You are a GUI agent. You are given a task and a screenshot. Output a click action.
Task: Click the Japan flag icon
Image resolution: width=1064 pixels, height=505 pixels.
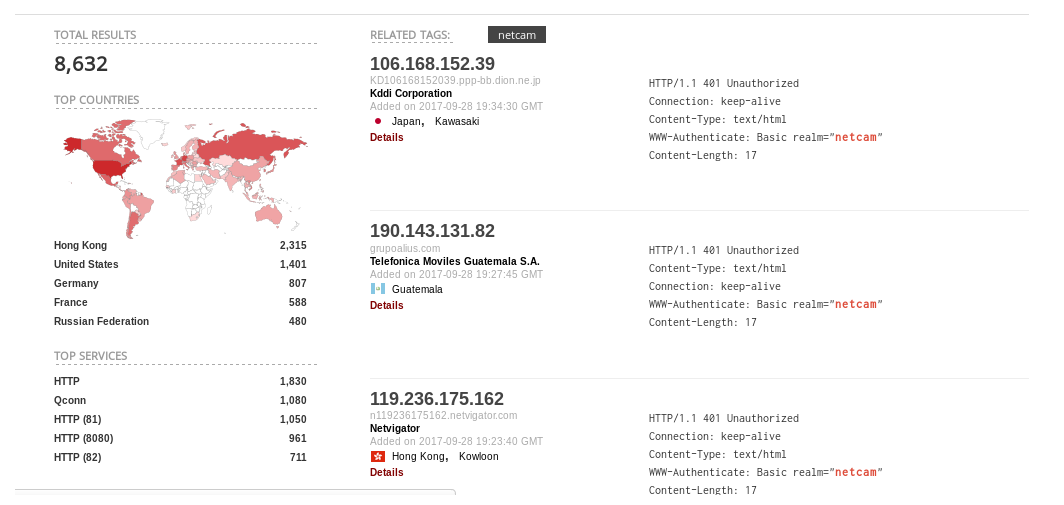(x=378, y=121)
